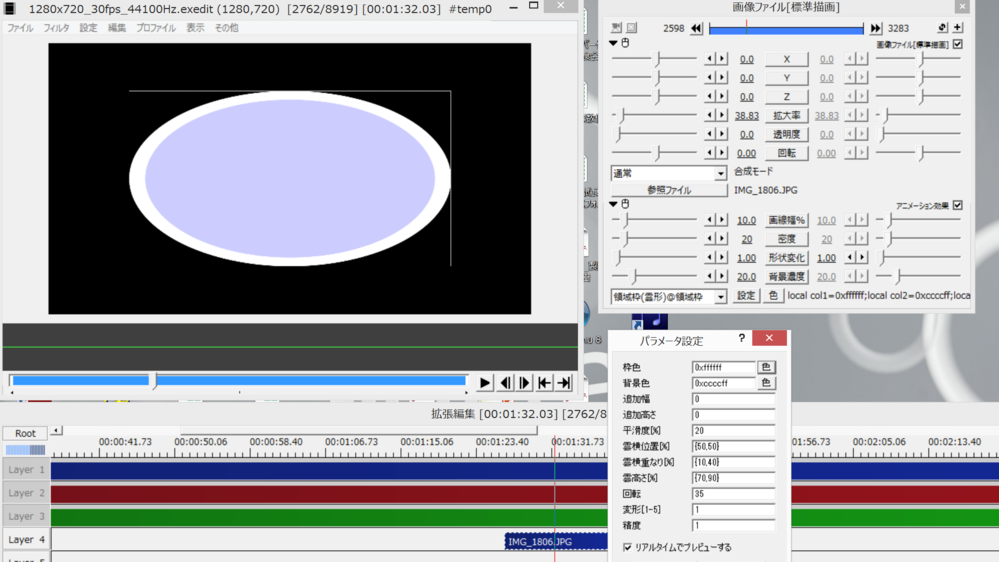Click the 色 button beside 枠色
The height and width of the screenshot is (562, 999).
click(766, 368)
